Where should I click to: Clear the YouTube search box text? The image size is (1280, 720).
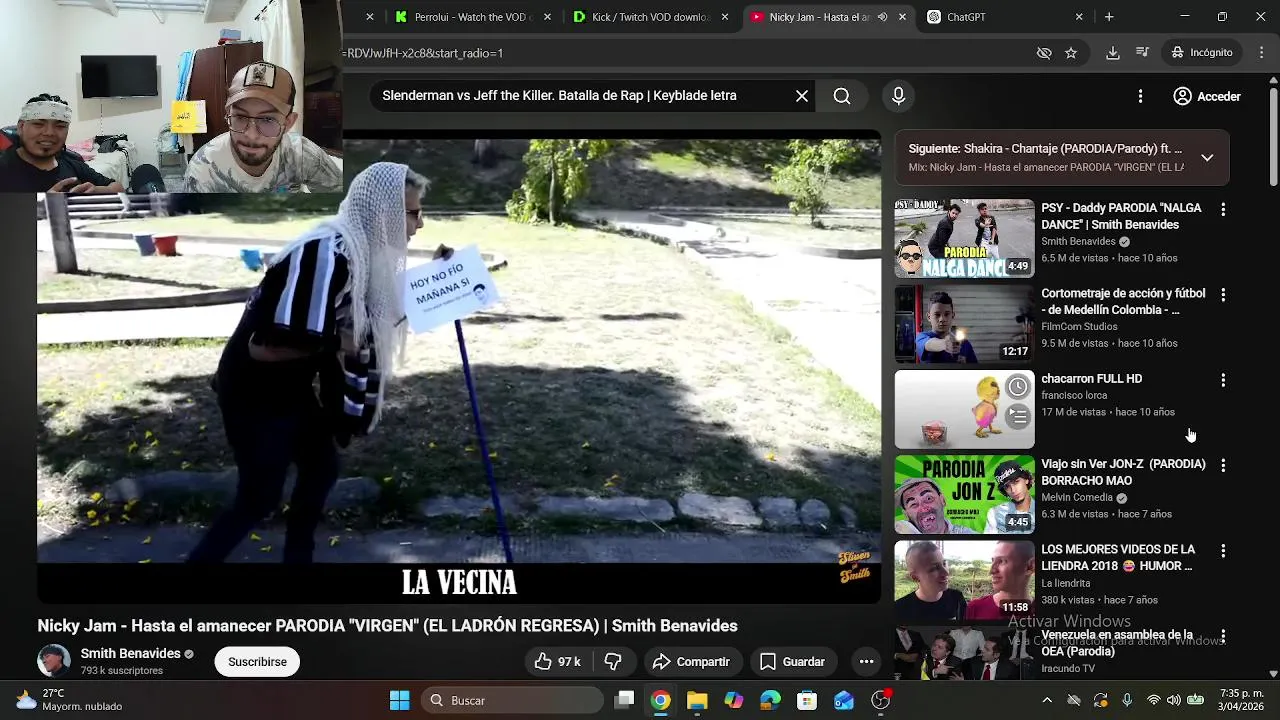point(801,96)
